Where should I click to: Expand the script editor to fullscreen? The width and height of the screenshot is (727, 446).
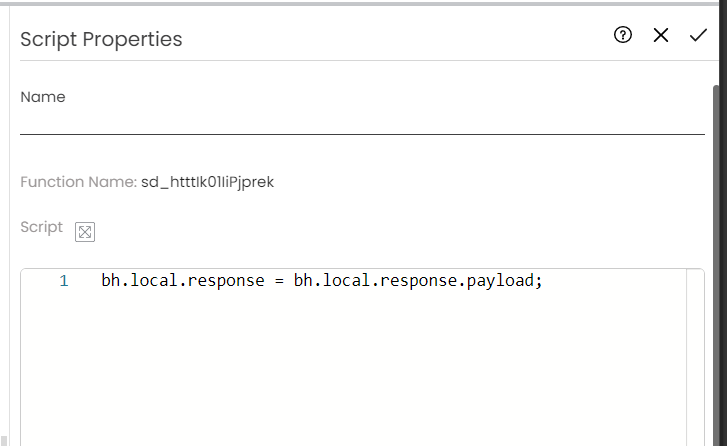[85, 232]
